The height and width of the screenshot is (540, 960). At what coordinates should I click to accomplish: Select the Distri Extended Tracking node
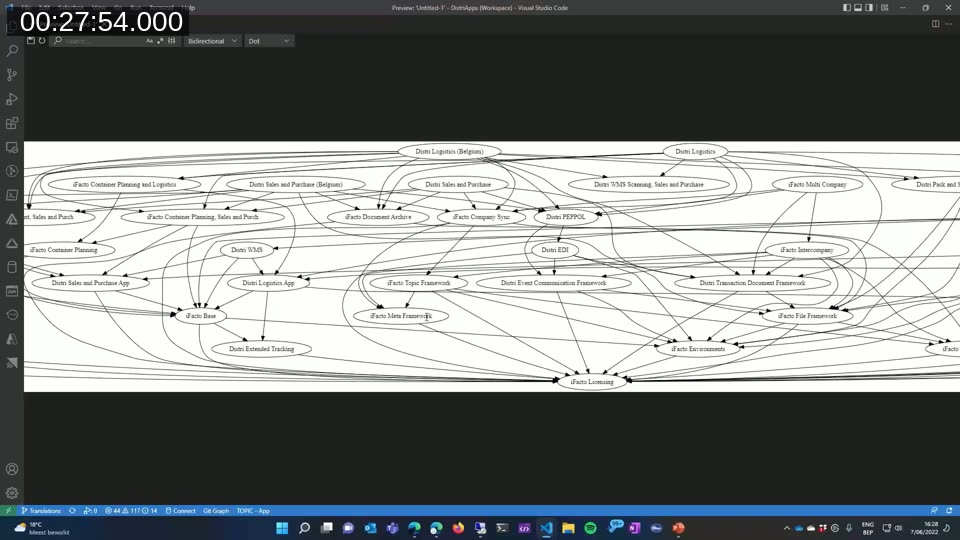(x=261, y=349)
